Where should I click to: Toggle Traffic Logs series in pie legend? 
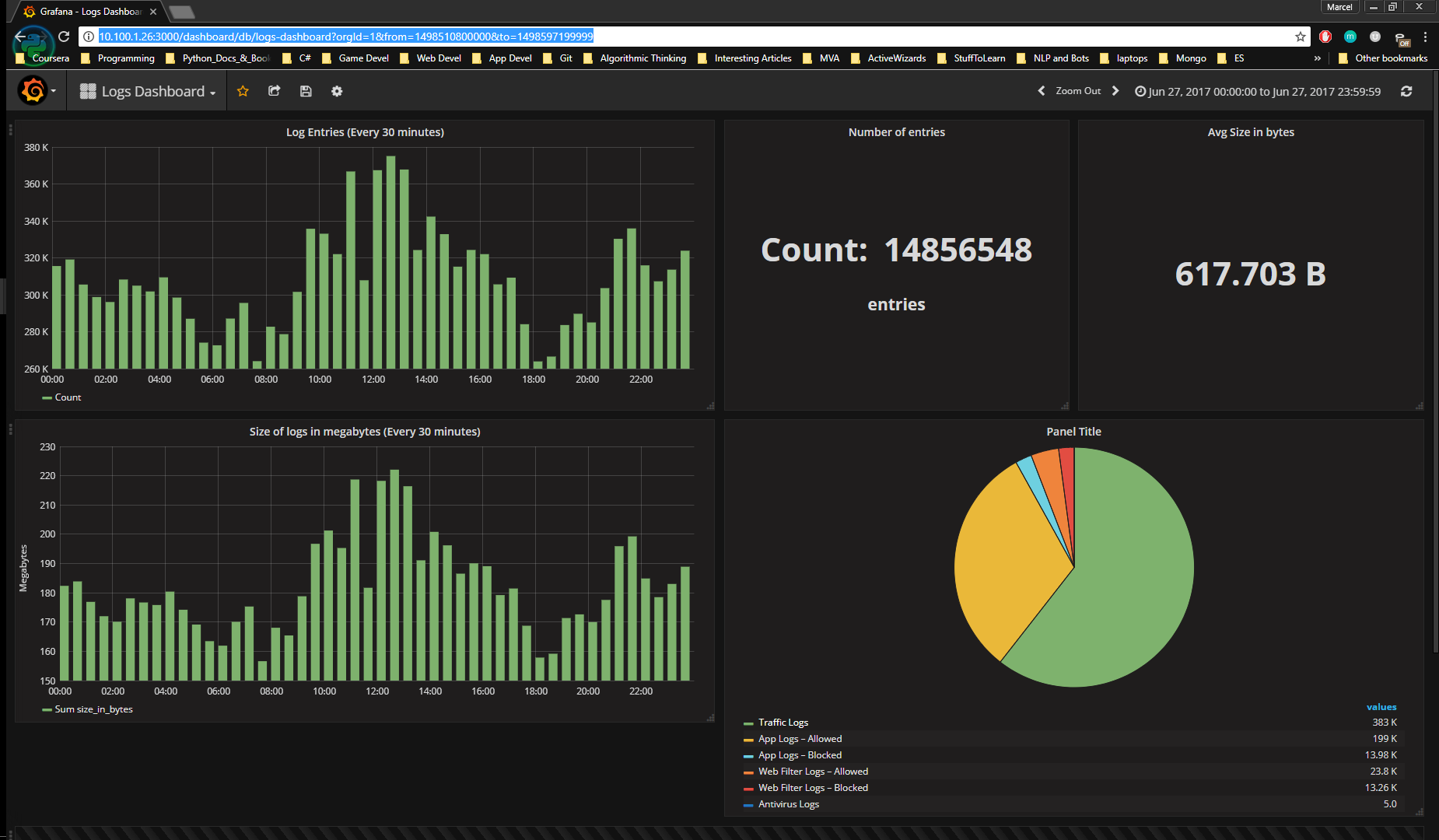coord(783,723)
